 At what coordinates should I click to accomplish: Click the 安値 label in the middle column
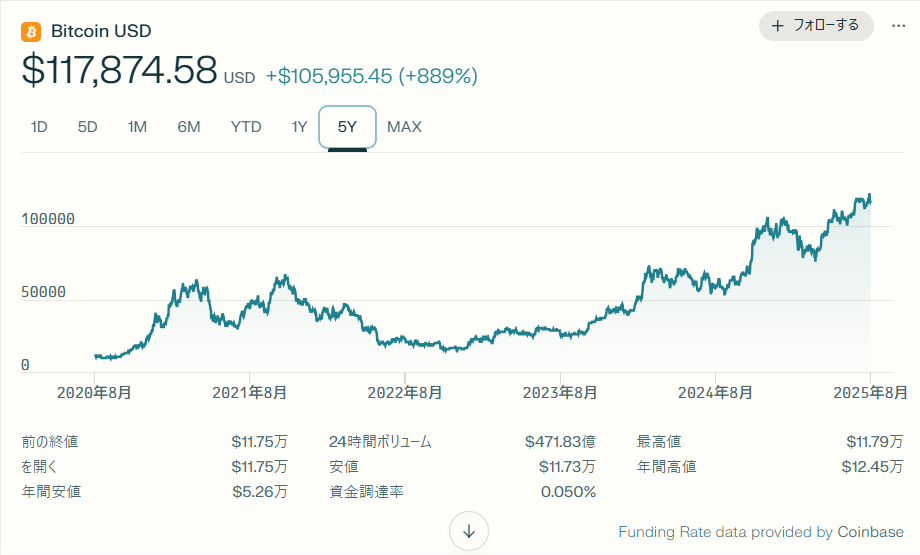[x=344, y=466]
